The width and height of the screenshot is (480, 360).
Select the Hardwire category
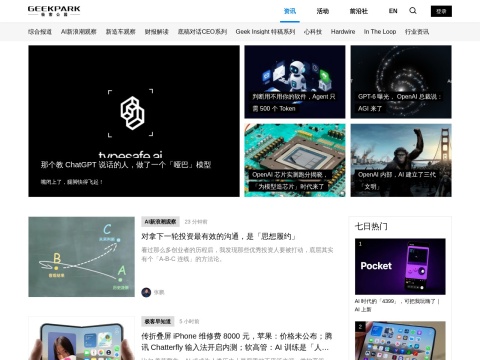(343, 32)
